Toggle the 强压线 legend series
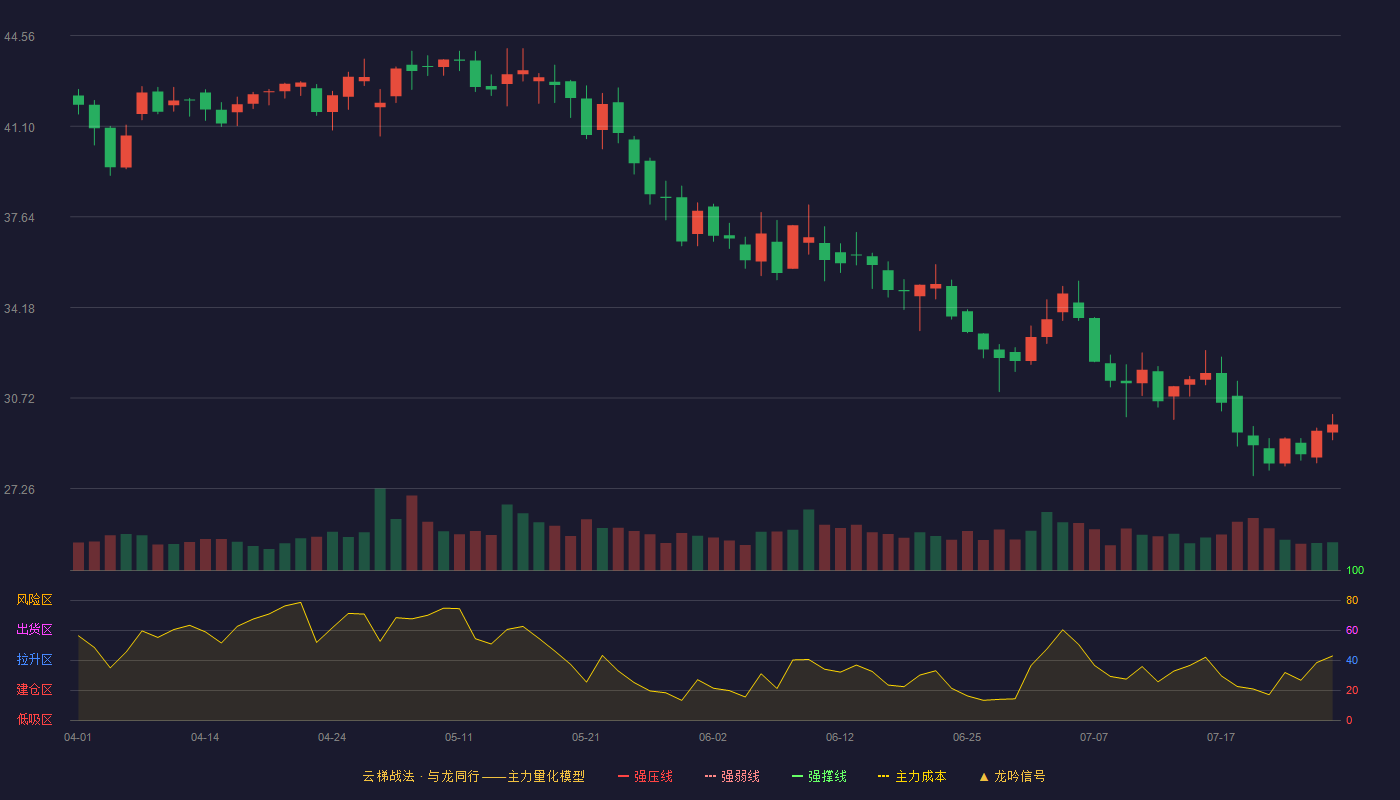This screenshot has width=1400, height=800. click(x=645, y=776)
